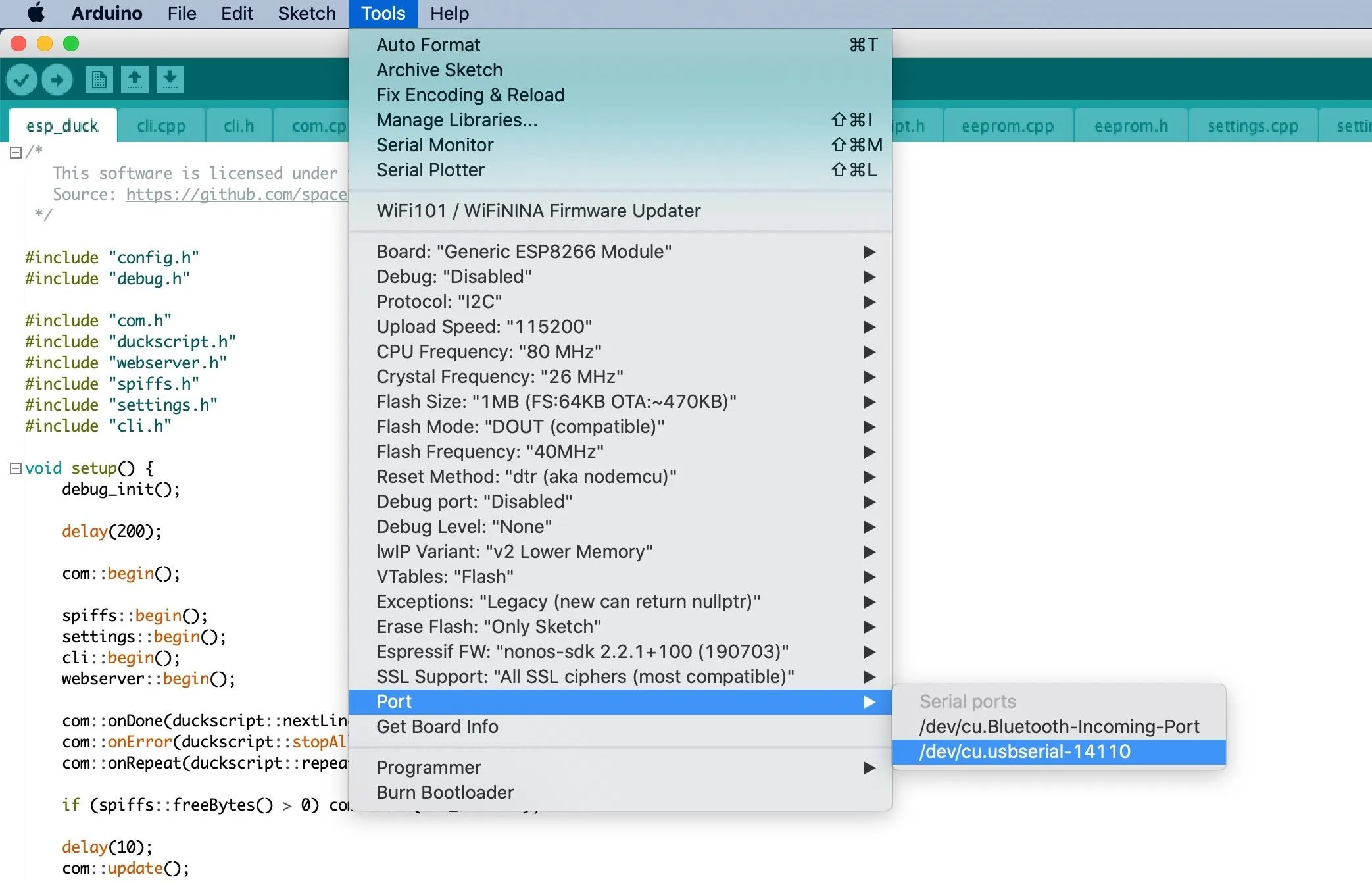Screen dimensions: 1372x883
Task: Open the Debug port submenu
Action: pos(620,502)
